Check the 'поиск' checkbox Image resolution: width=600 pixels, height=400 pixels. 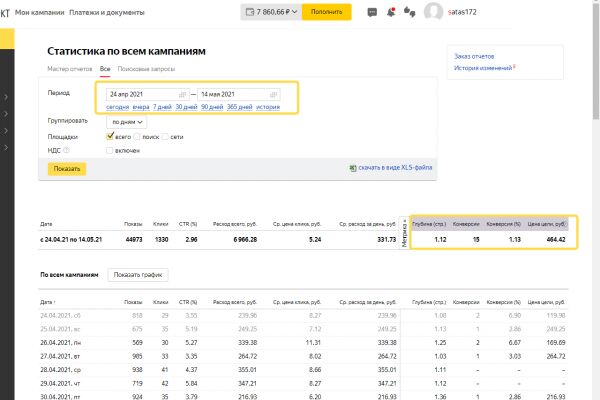137,137
